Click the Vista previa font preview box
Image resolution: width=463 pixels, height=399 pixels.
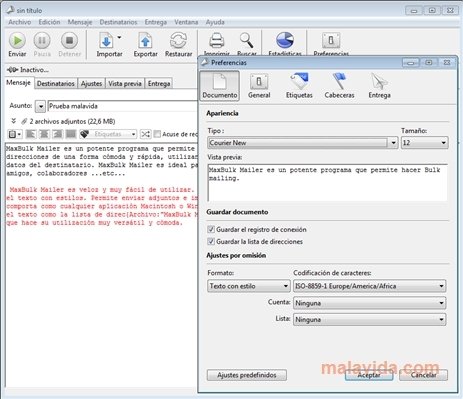tap(327, 182)
